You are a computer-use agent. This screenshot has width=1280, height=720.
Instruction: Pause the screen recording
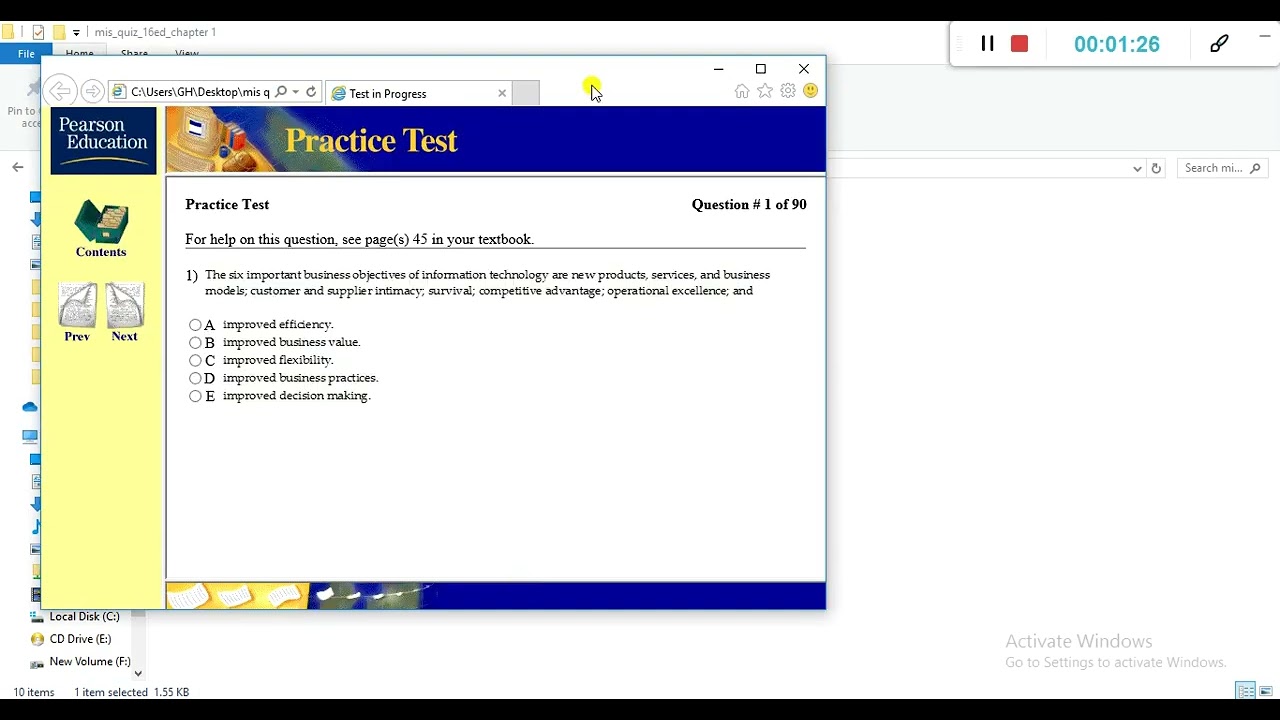(987, 44)
